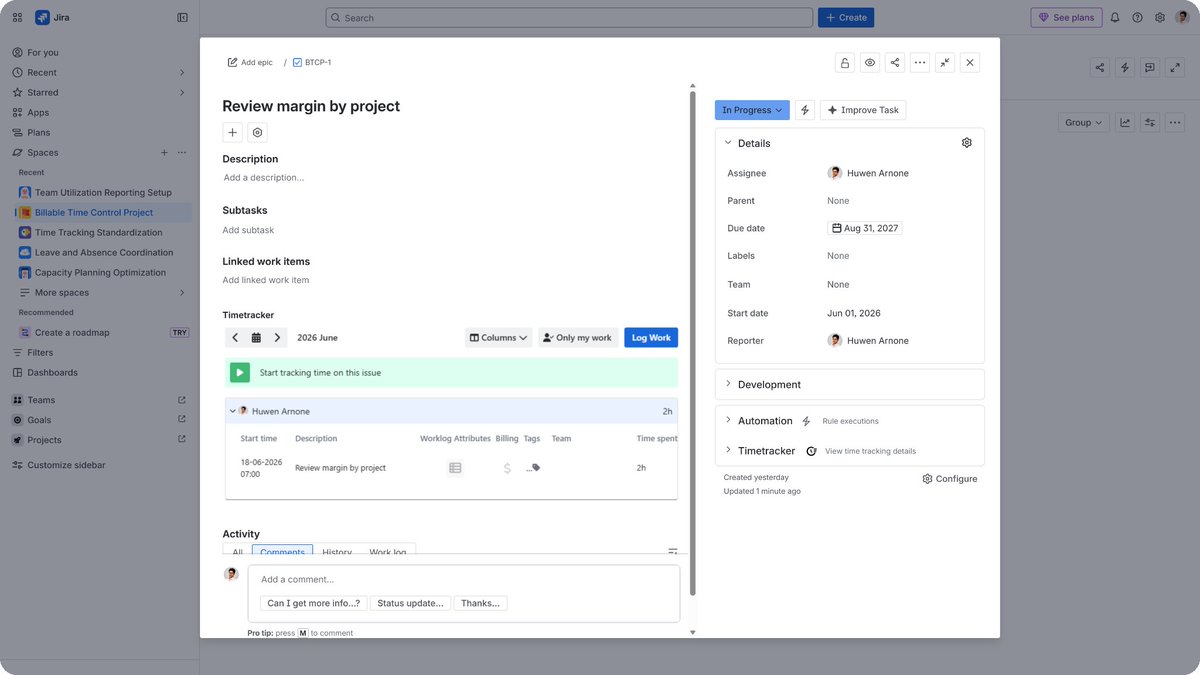
Task: Click the Add a comment field
Action: click(x=464, y=580)
